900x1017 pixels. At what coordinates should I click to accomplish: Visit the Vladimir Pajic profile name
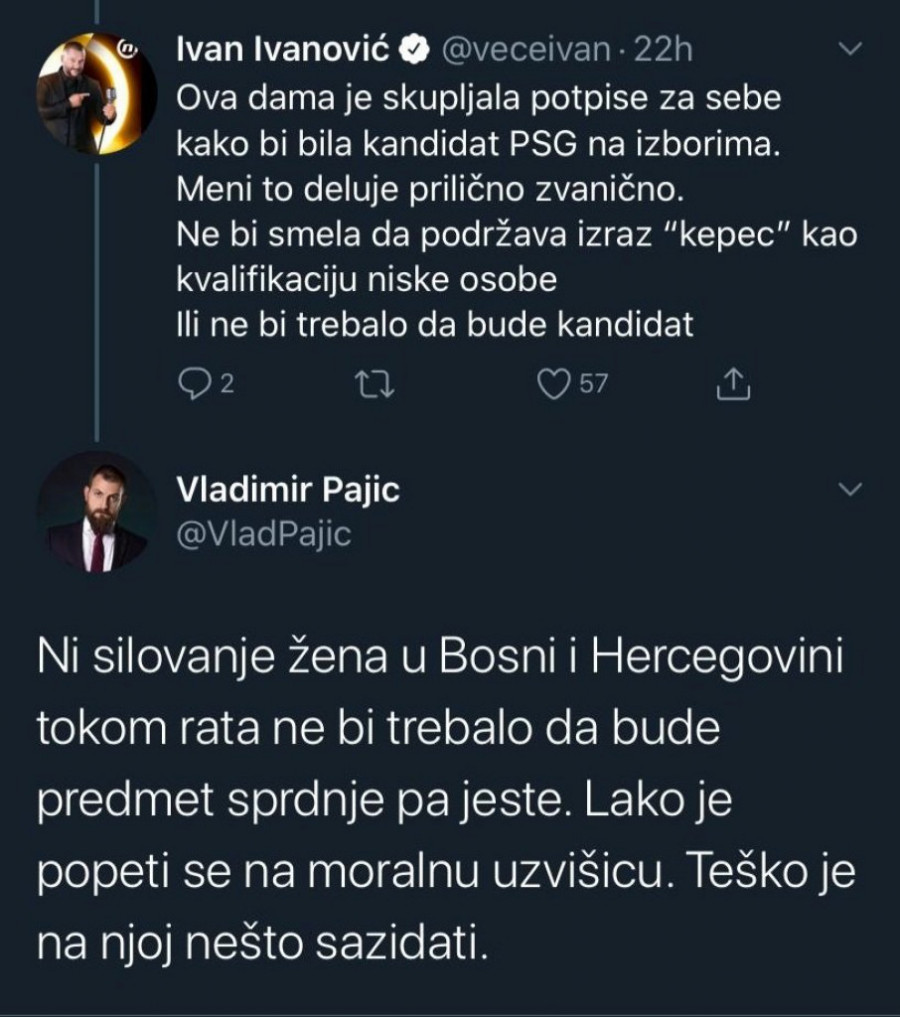pyautogui.click(x=287, y=490)
